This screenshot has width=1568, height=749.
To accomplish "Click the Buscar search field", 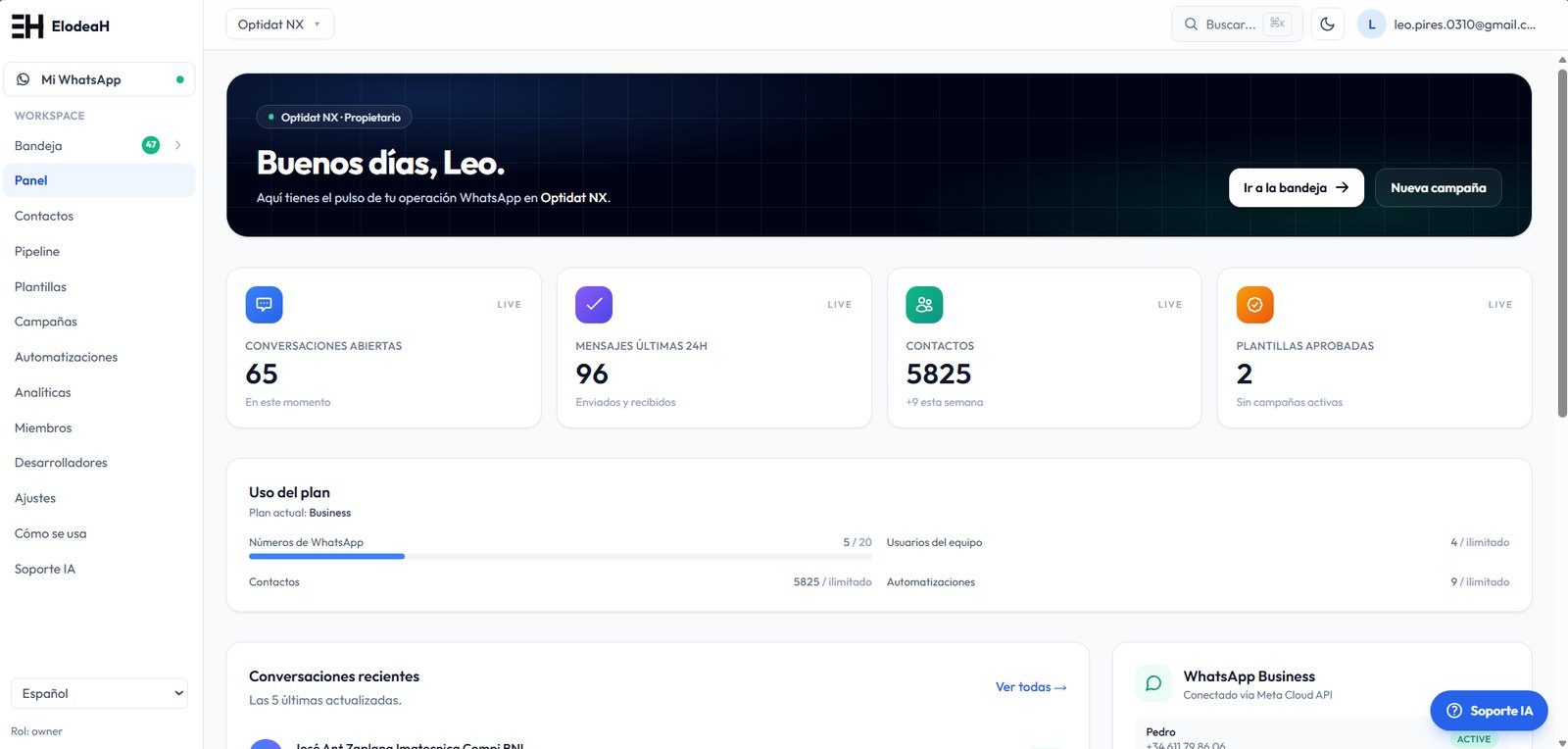I will point(1237,25).
